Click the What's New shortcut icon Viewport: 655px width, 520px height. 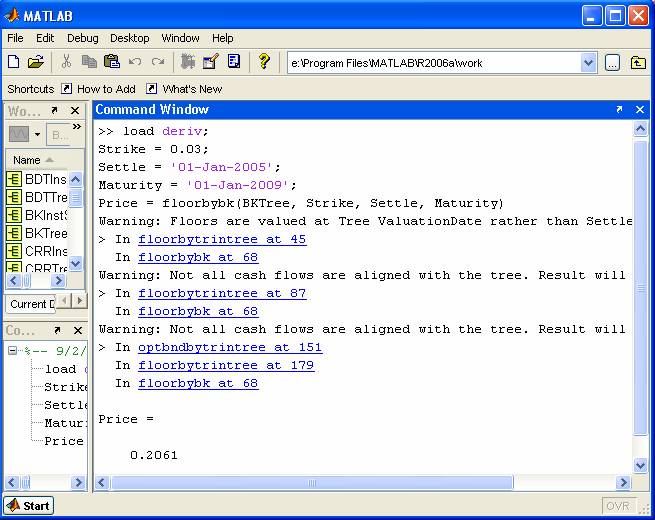click(152, 89)
